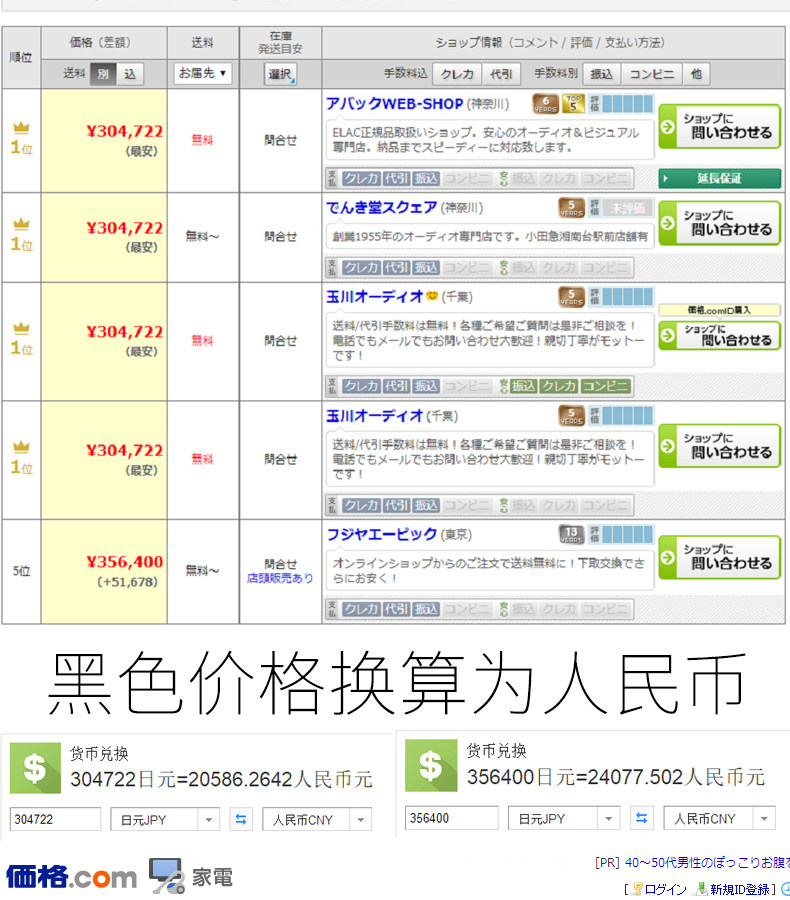
Task: Contact アバックWEB-SHOP via ショップに問い合わせる button
Action: click(x=719, y=126)
